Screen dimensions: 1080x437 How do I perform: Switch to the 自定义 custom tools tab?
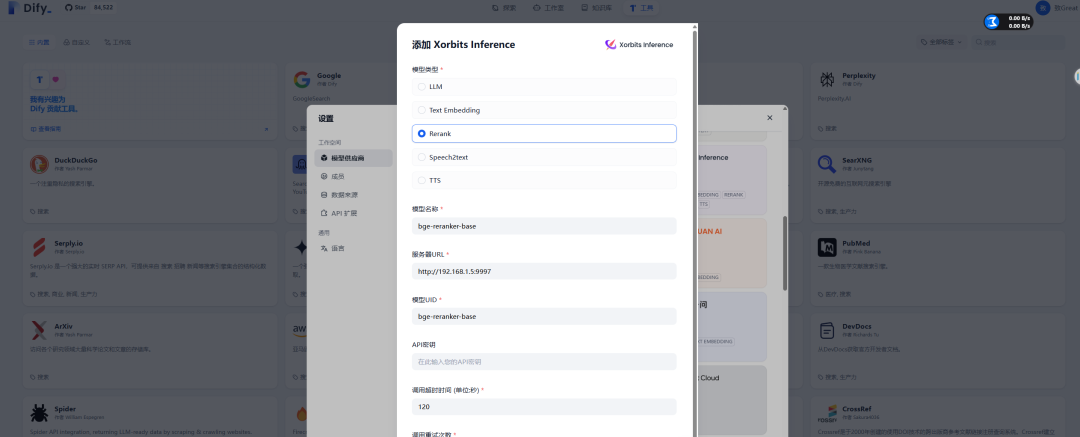tap(76, 42)
